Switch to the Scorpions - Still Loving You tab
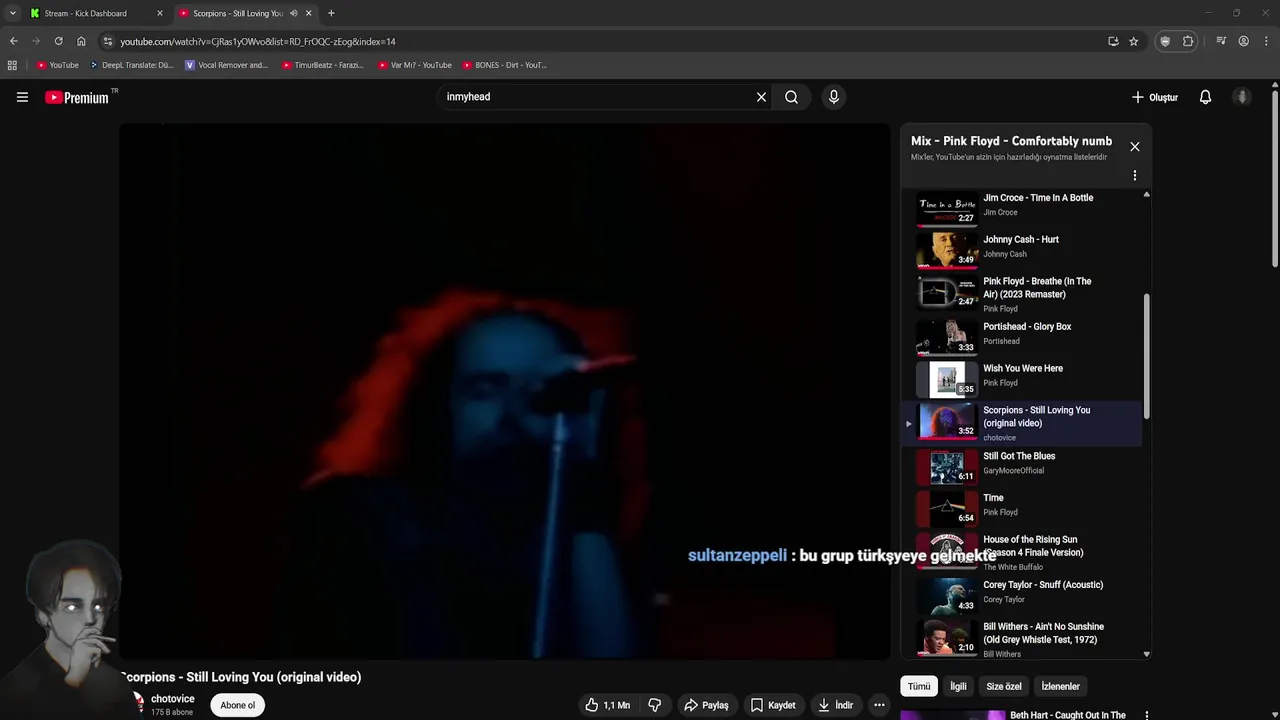This screenshot has height=720, width=1280. (238, 13)
